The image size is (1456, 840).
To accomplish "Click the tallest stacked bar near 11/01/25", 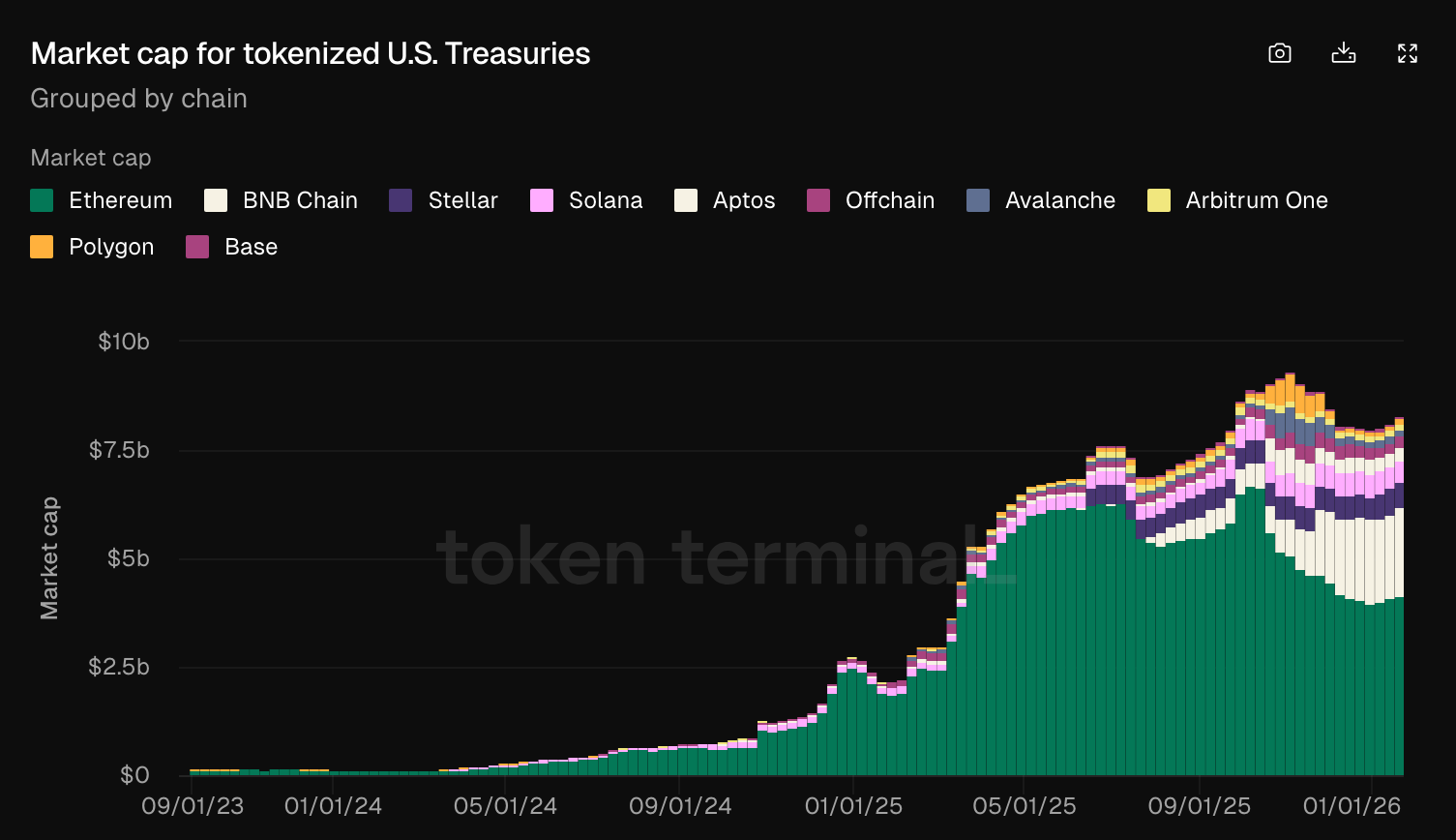I will coord(1290,484).
